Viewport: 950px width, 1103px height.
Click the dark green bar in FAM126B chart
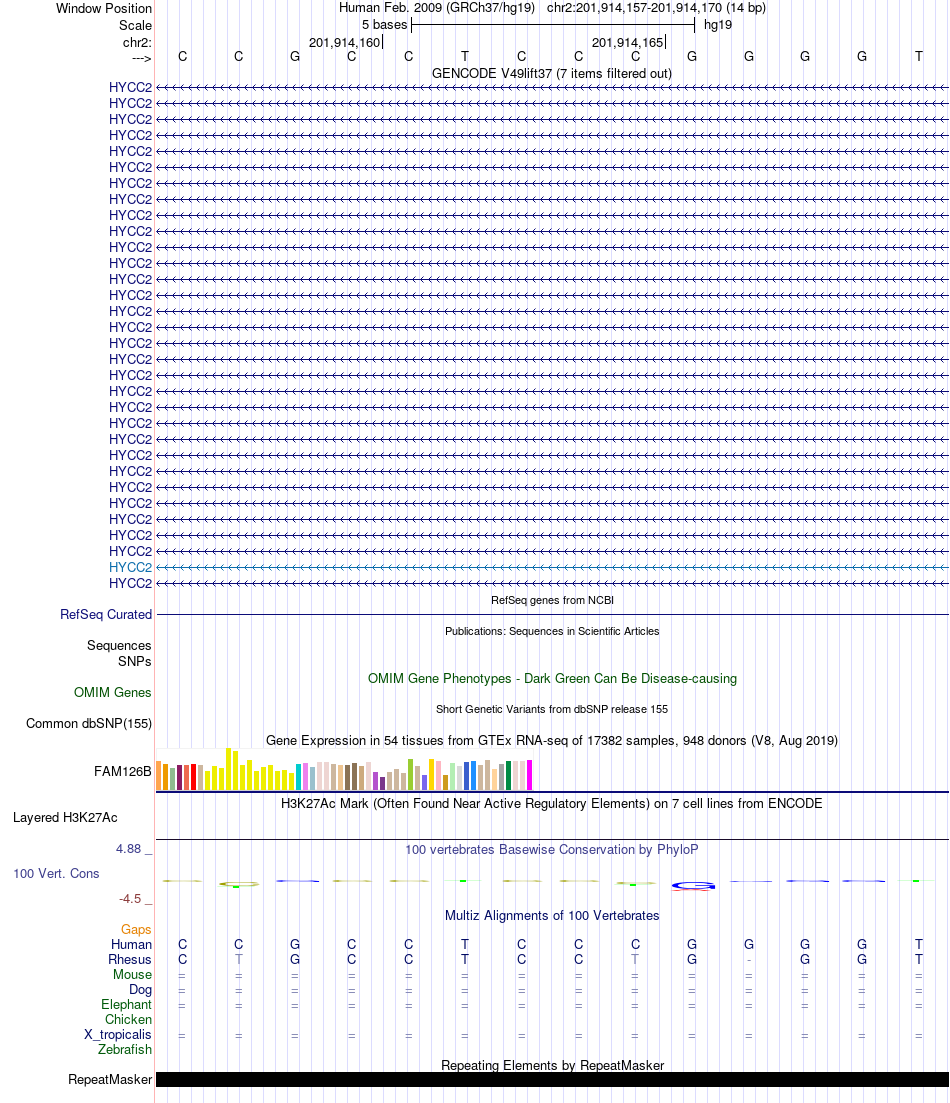pyautogui.click(x=509, y=775)
